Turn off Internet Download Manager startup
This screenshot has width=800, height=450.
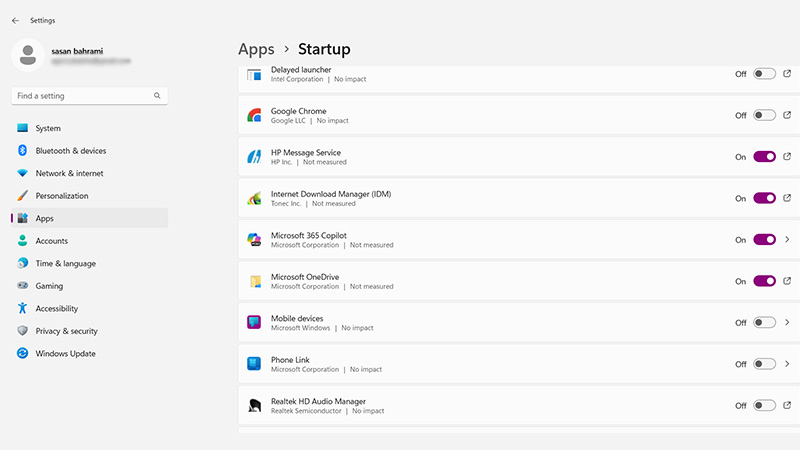[x=764, y=198]
